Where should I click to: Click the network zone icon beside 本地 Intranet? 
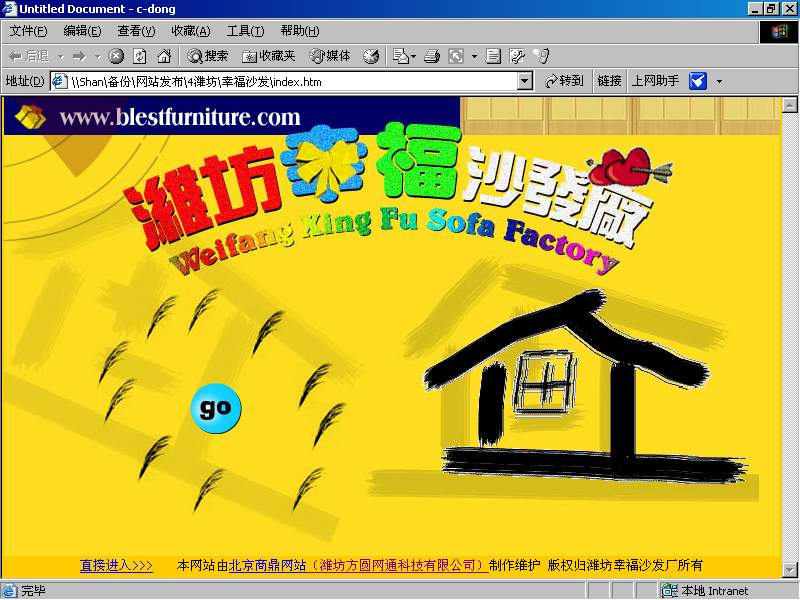pyautogui.click(x=669, y=591)
